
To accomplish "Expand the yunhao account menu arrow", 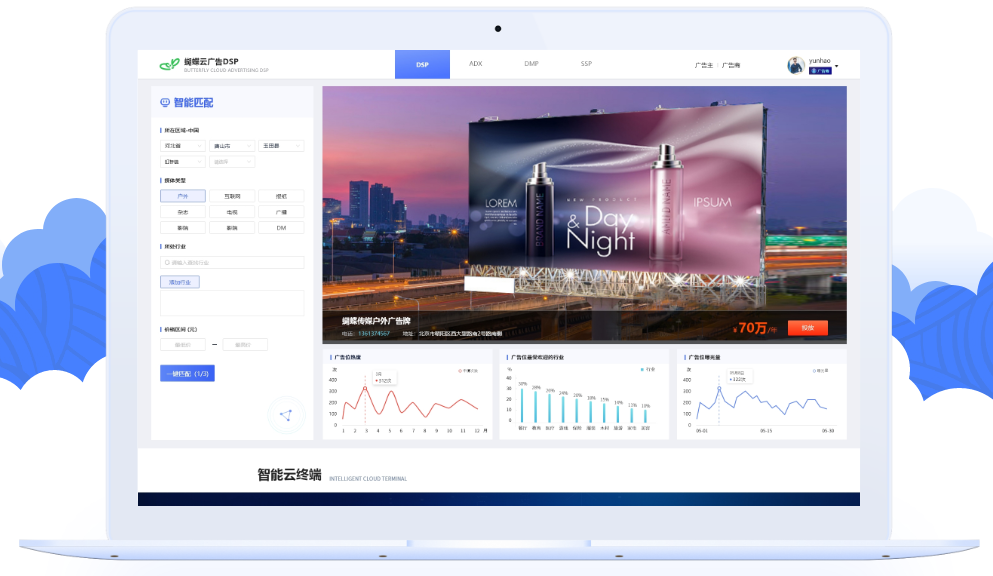I will [x=837, y=67].
